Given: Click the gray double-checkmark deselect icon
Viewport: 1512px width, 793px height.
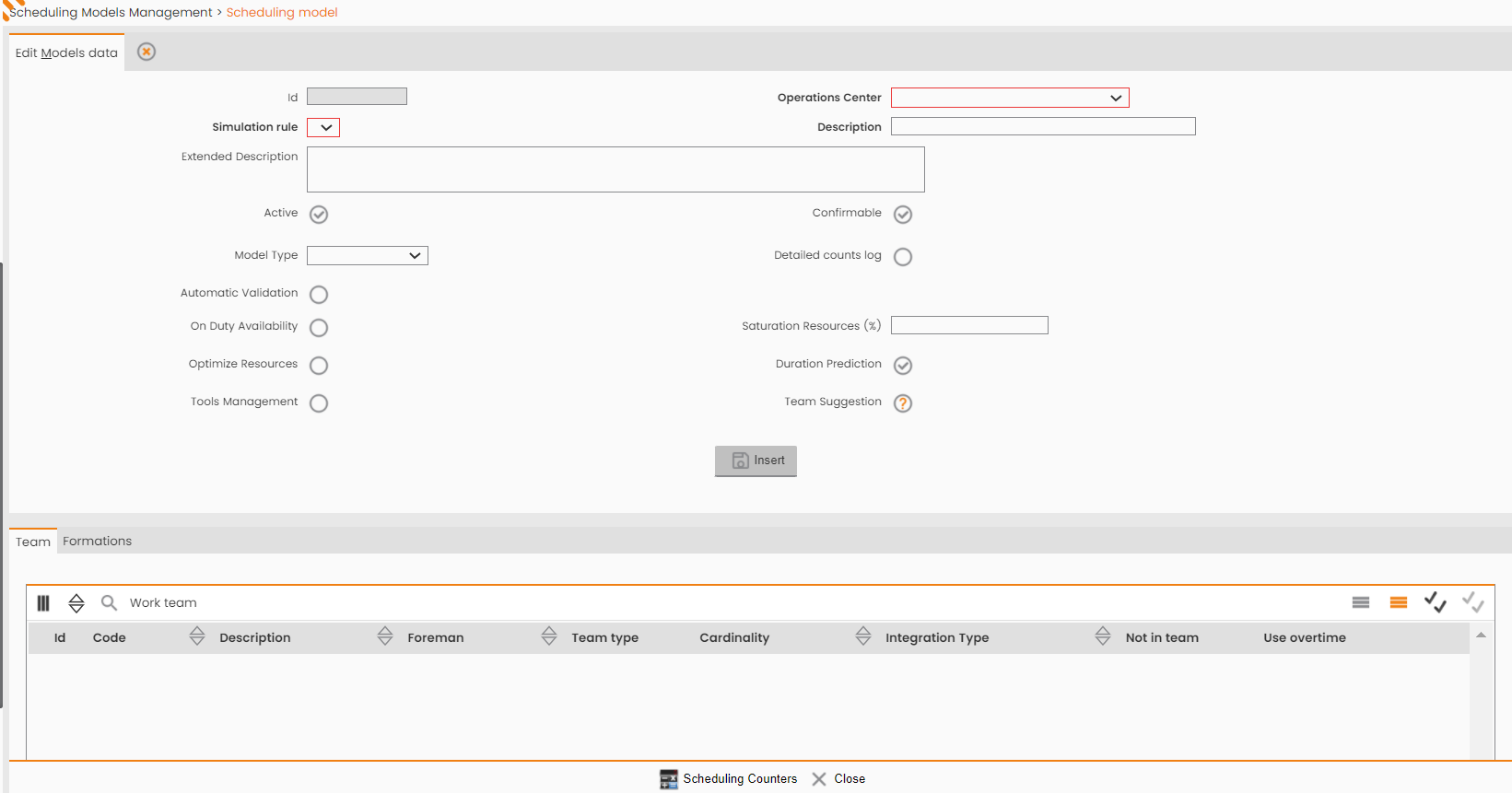Looking at the screenshot, I should tap(1473, 602).
